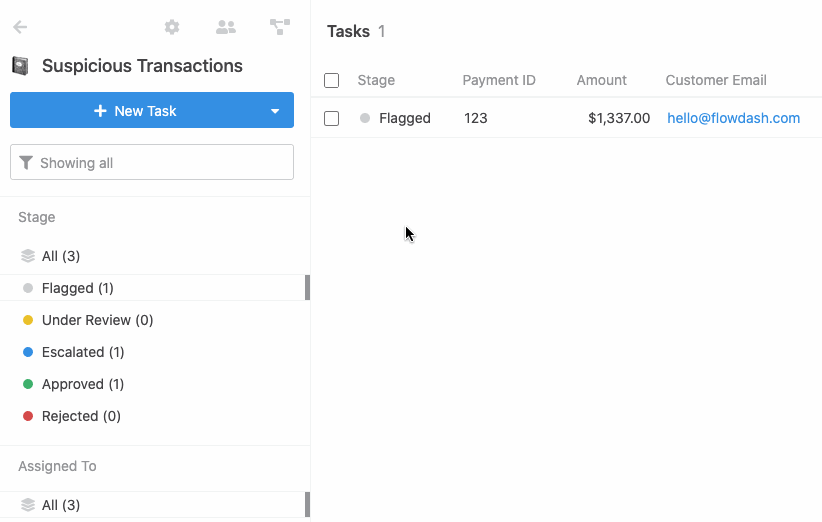Click the red dot beside Rejected
Screen dimensions: 822x522
click(x=28, y=416)
